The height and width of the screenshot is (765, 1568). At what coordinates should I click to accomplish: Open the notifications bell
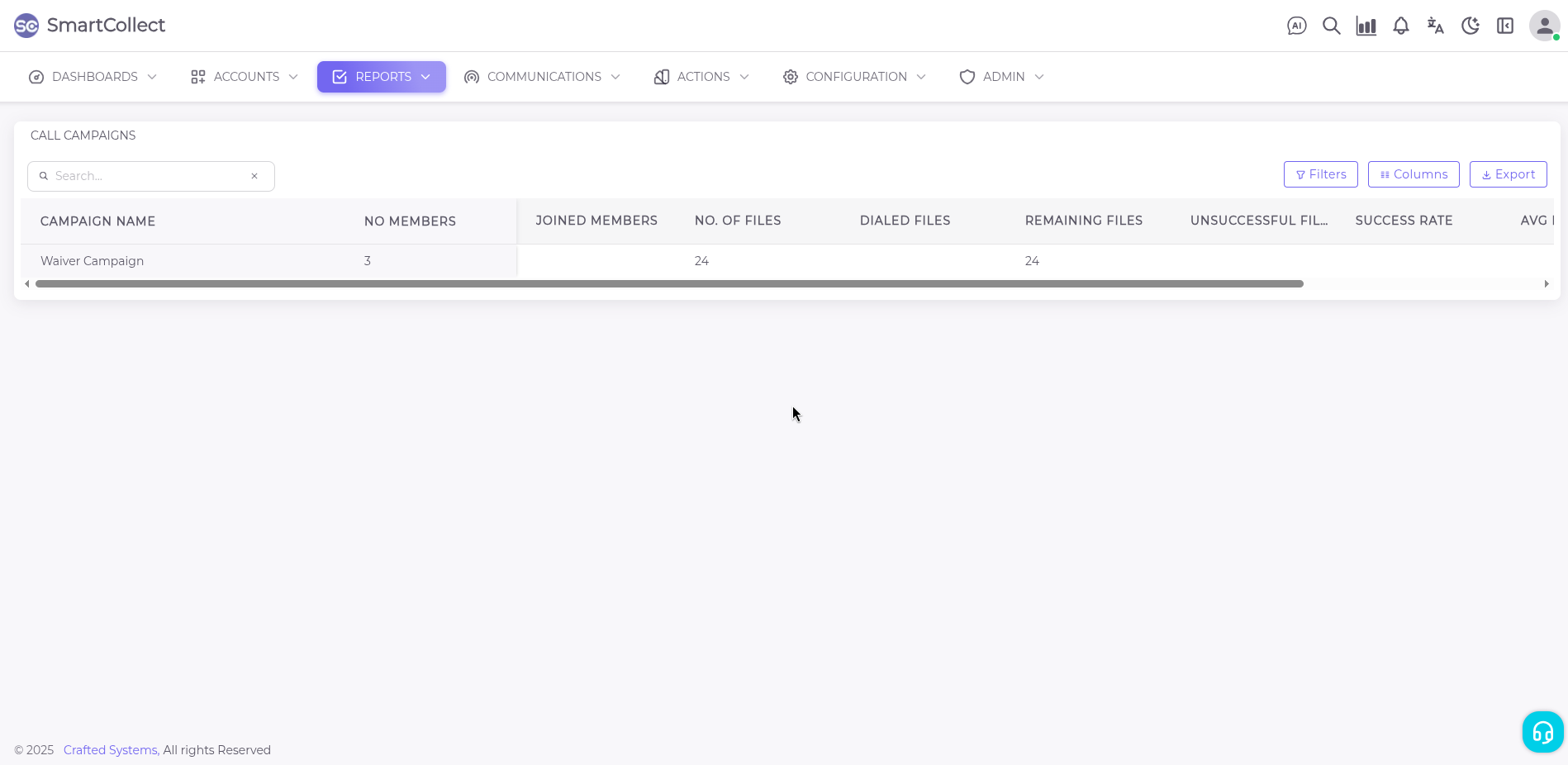pyautogui.click(x=1400, y=26)
